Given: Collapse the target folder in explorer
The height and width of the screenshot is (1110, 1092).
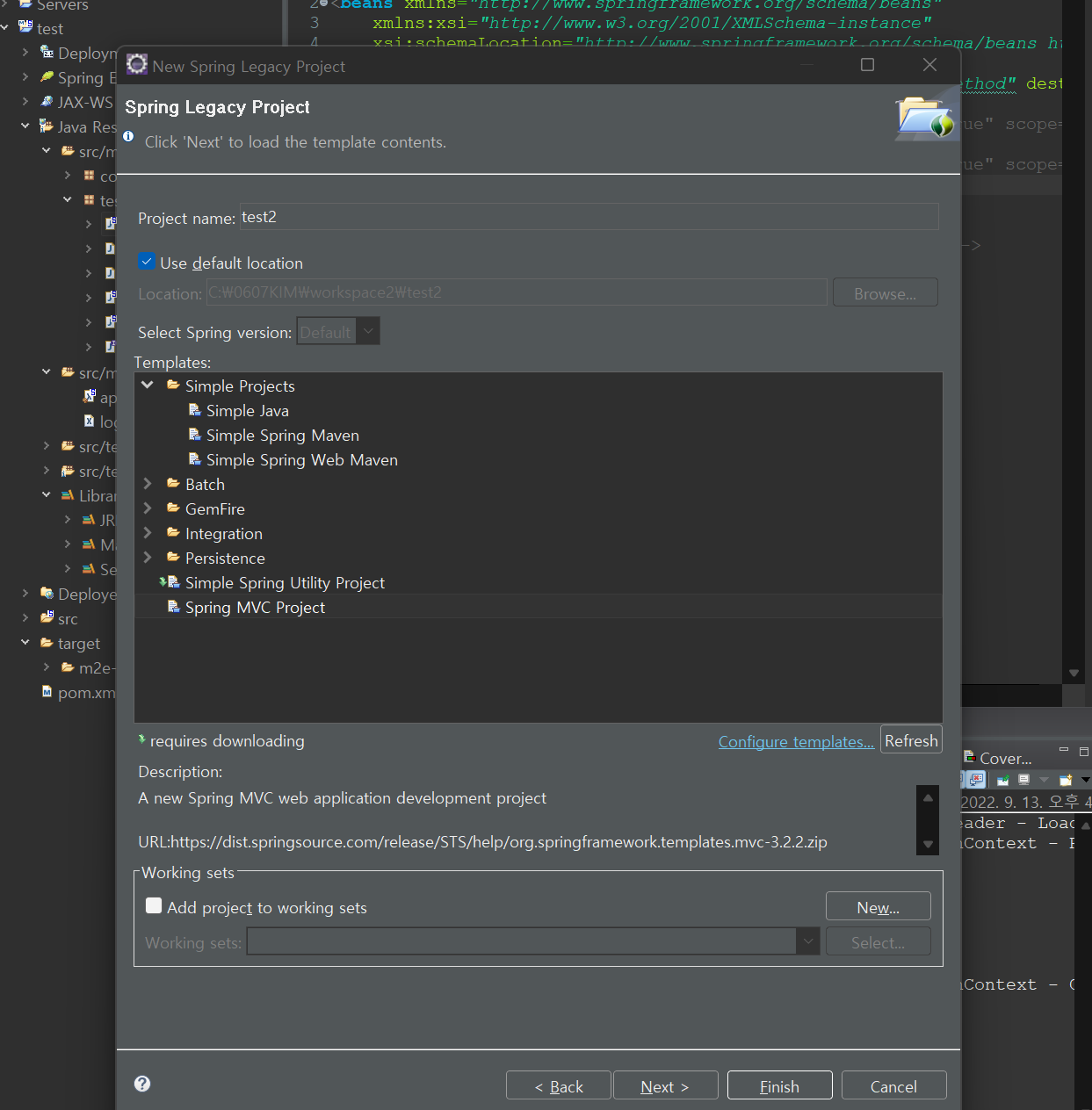Looking at the screenshot, I should pyautogui.click(x=25, y=643).
